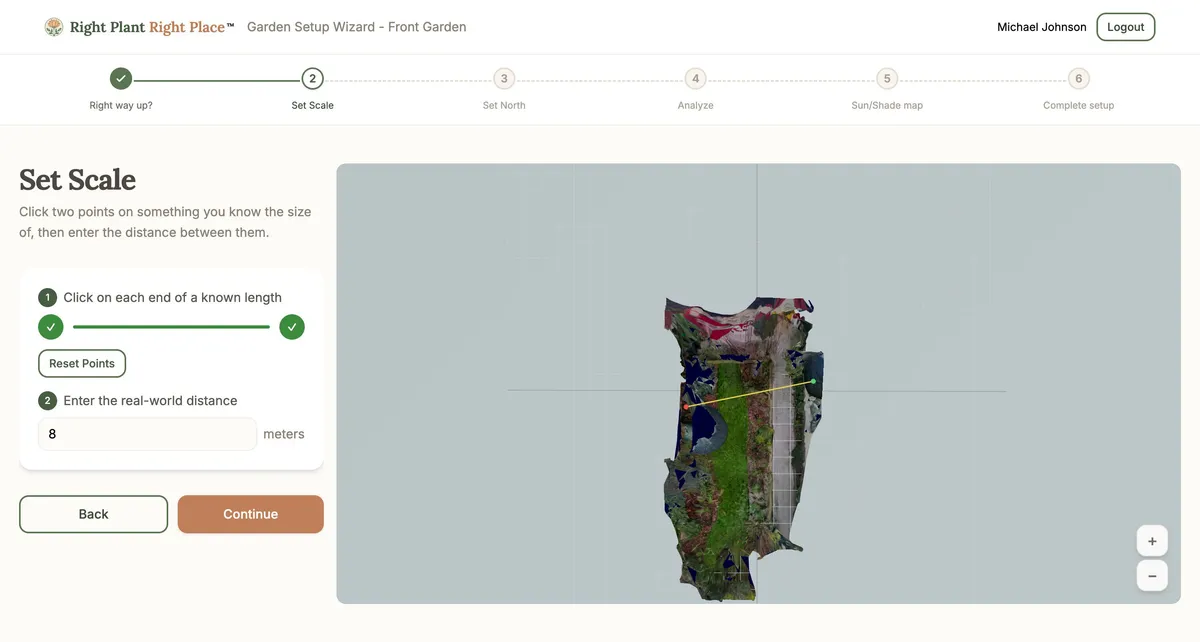Click the completed step 1 checkmark circle
1200x642 pixels.
pos(121,79)
